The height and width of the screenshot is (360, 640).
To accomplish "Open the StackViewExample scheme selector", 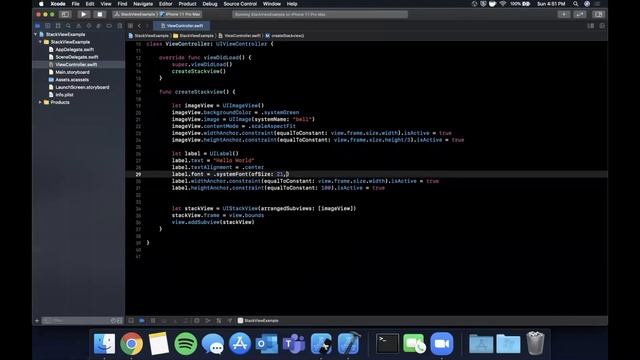I will tap(136, 14).
